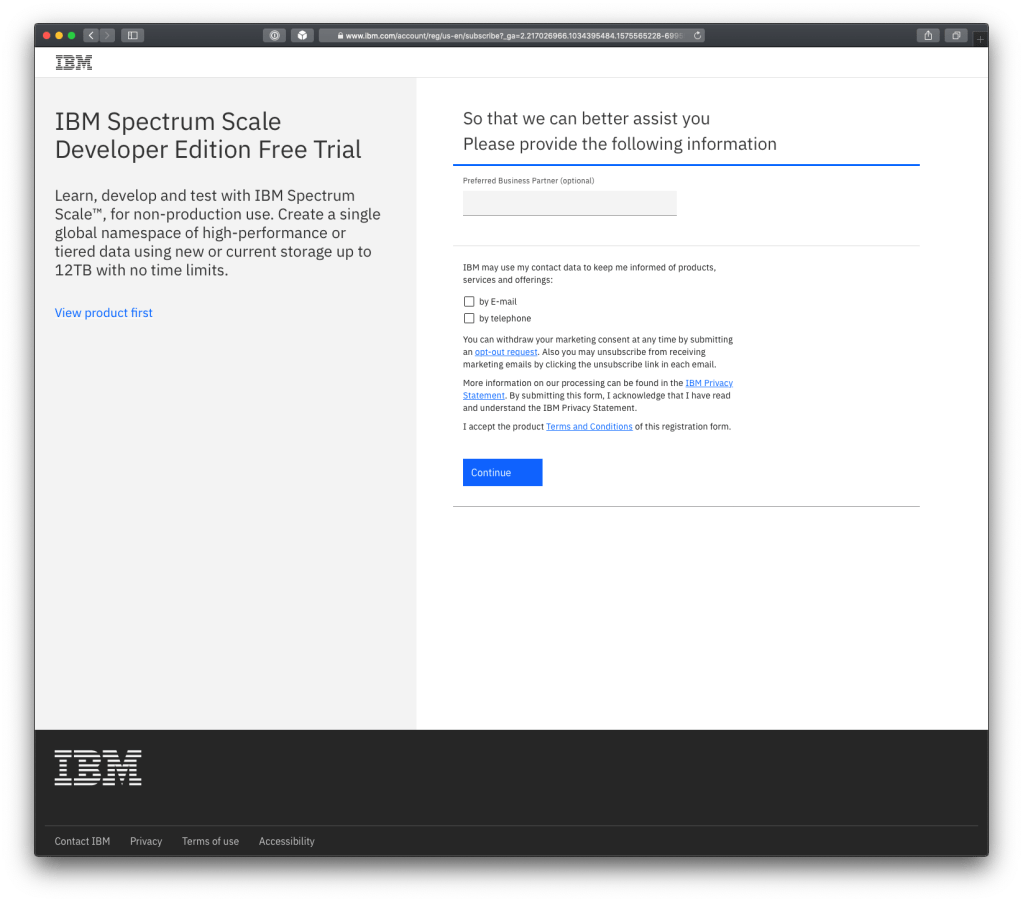Image resolution: width=1023 pixels, height=902 pixels.
Task: Follow the "opt-out request" link
Action: click(506, 352)
